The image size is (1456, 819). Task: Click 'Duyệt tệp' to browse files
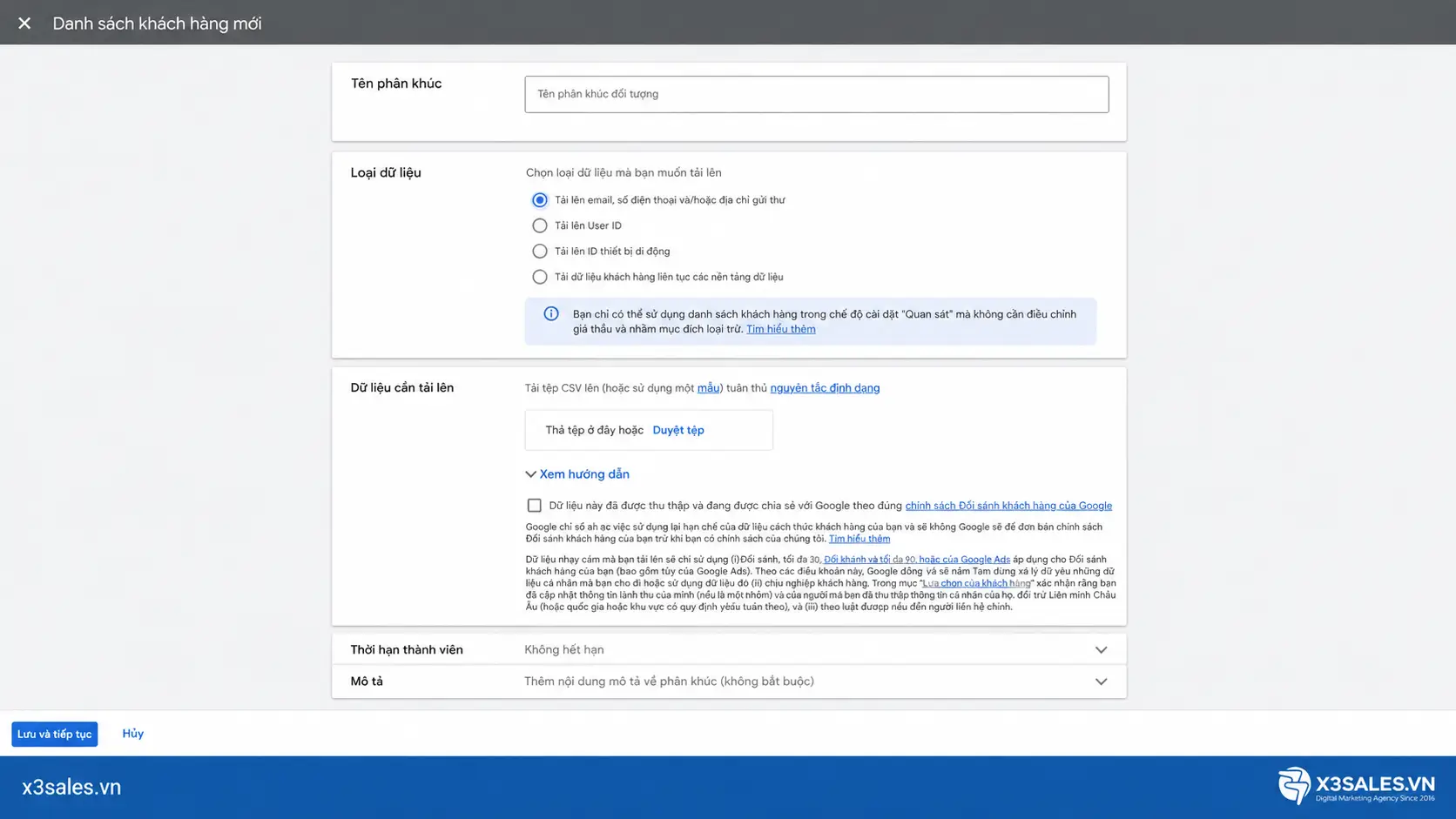678,430
